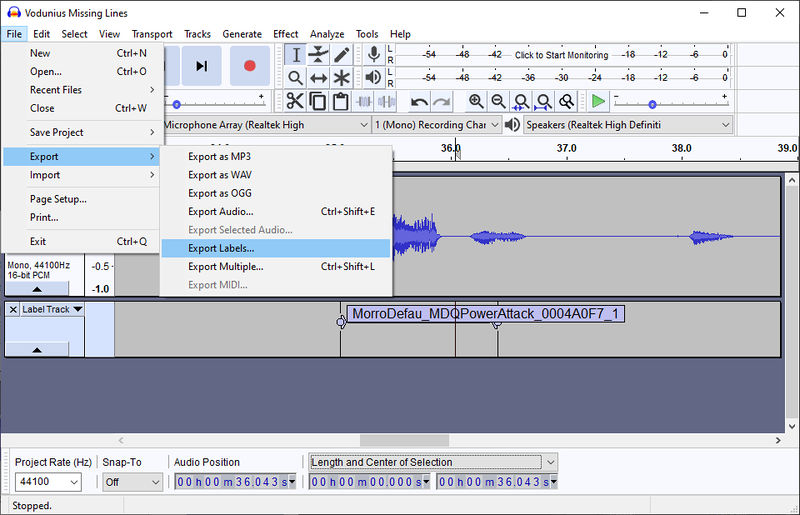Click Fit project to width icon
The height and width of the screenshot is (515, 800).
tap(544, 101)
